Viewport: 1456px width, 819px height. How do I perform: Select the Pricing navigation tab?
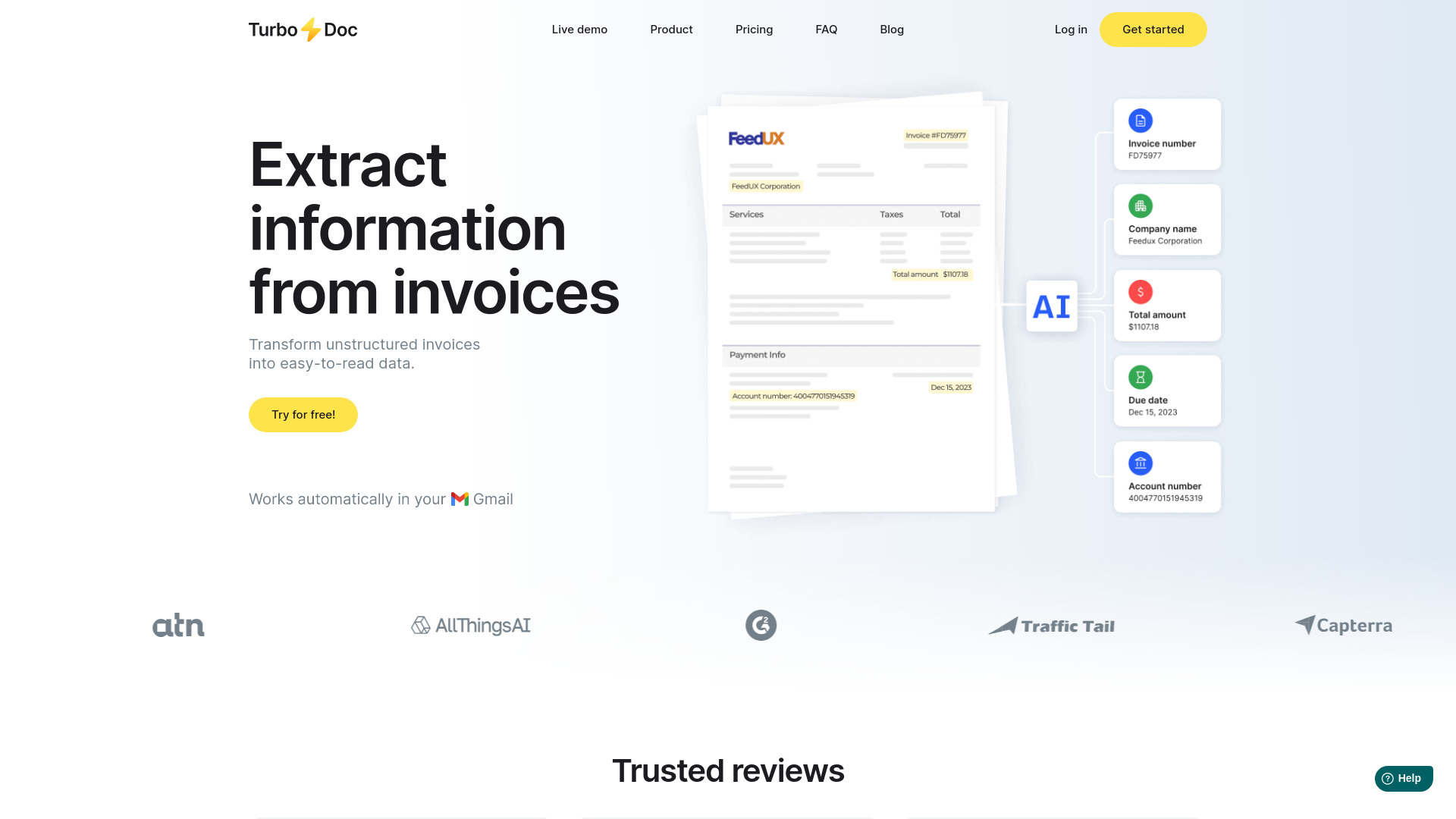(x=754, y=29)
